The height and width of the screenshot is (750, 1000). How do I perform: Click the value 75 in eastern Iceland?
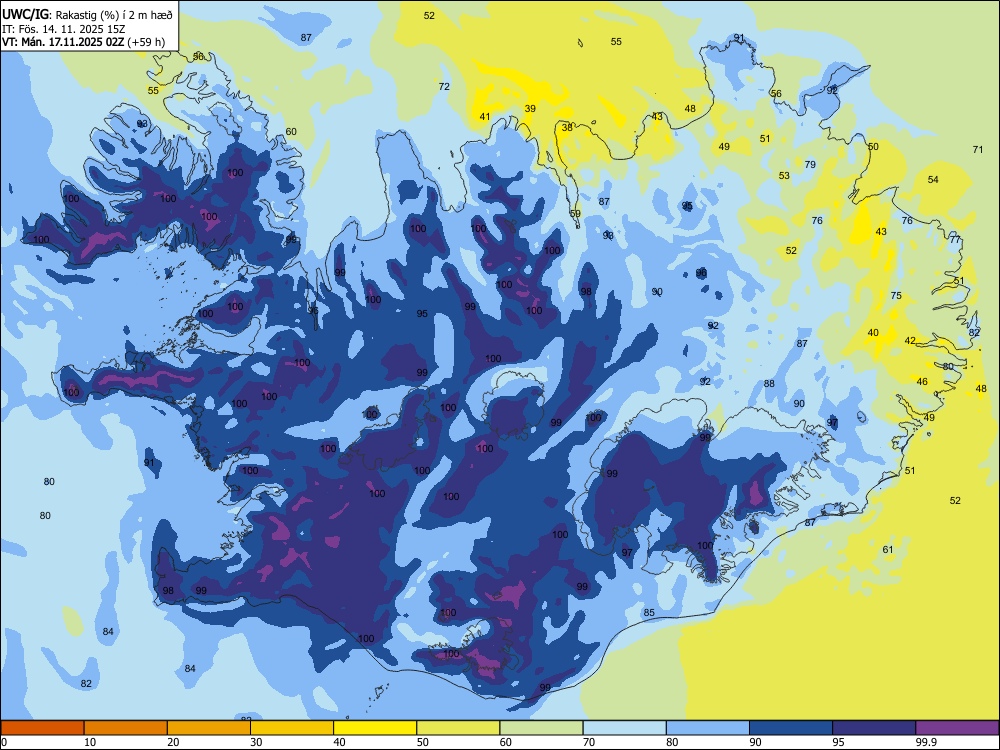coord(896,296)
